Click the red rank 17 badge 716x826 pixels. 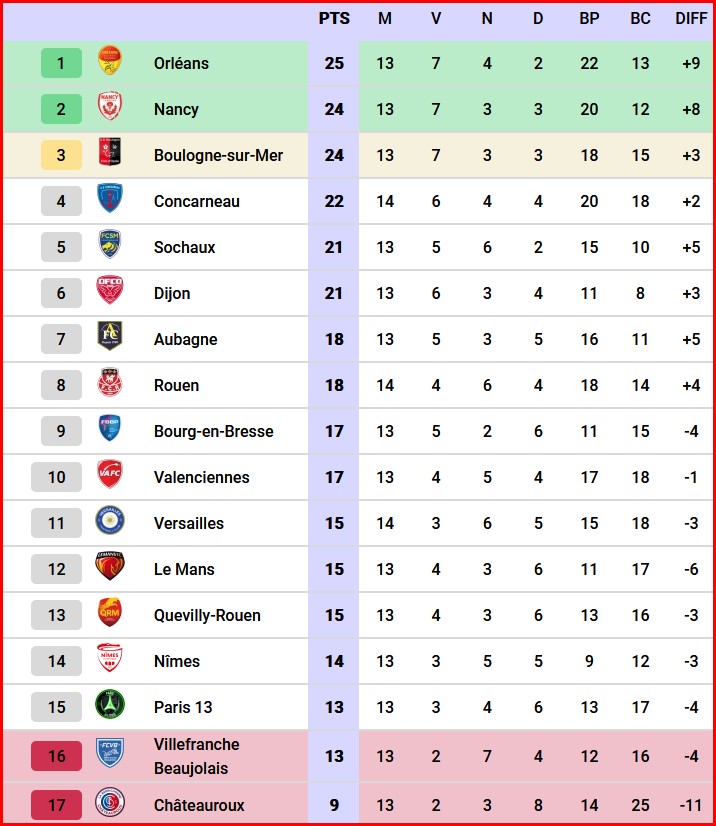tap(56, 805)
